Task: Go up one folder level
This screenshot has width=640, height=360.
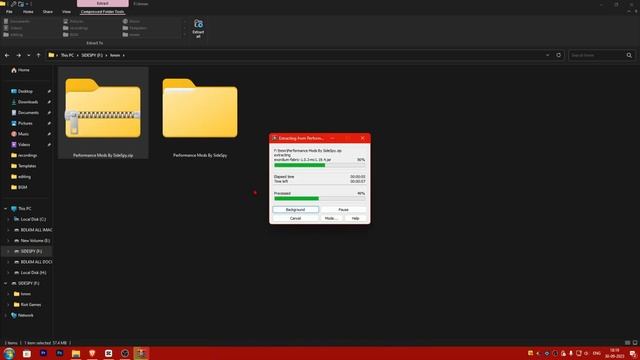Action: (x=38, y=55)
